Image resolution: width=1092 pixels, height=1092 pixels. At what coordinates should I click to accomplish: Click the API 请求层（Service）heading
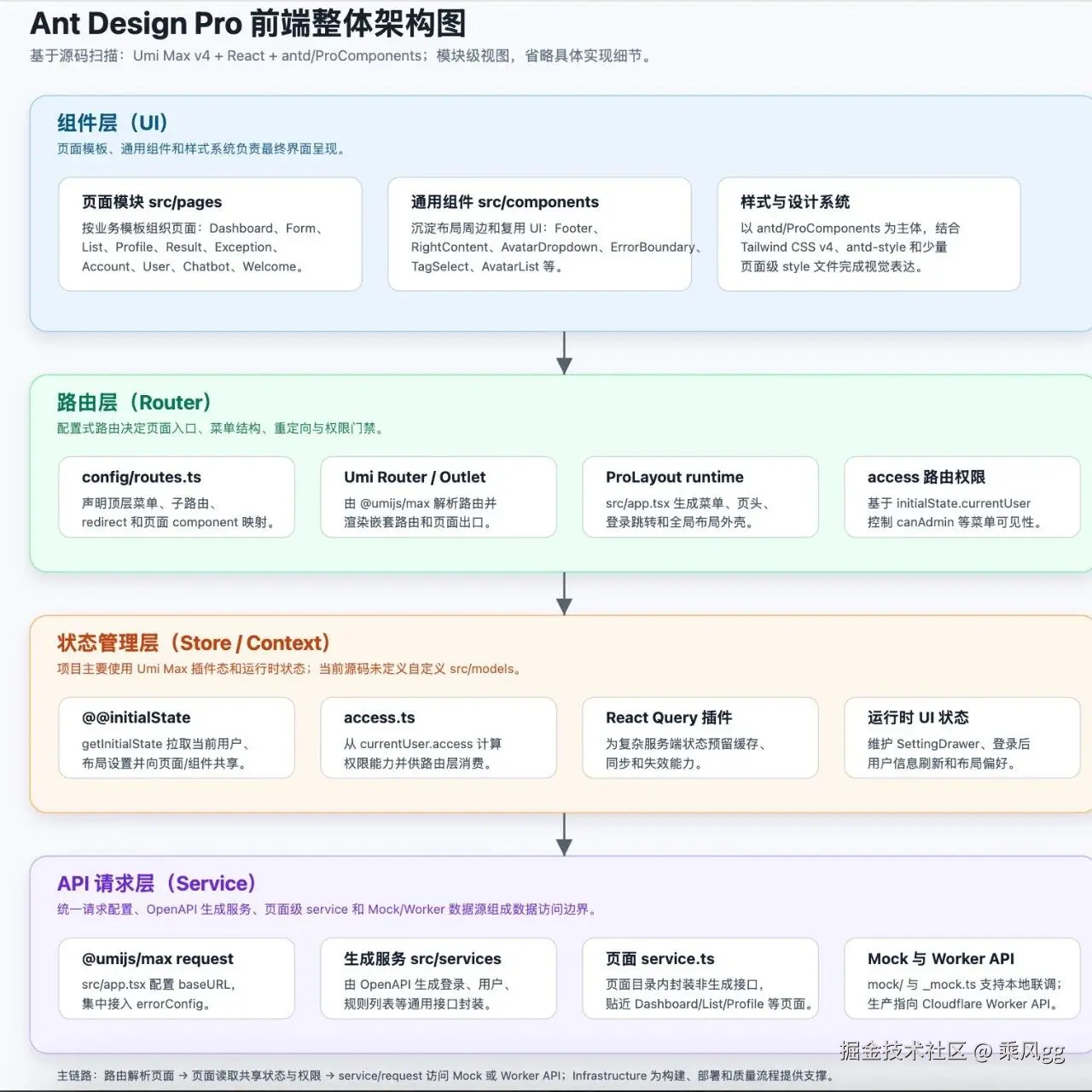[x=157, y=884]
